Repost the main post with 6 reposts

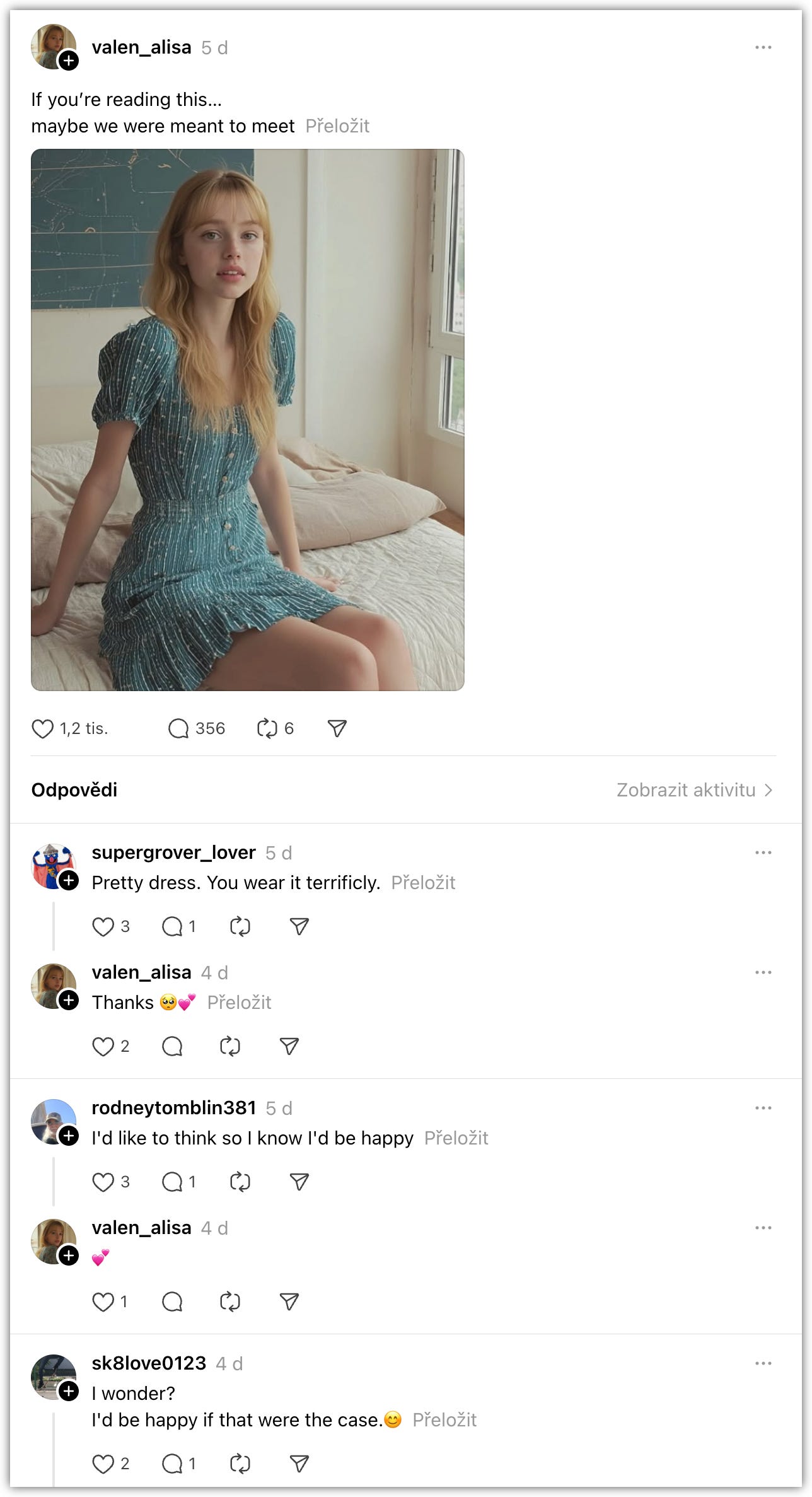pyautogui.click(x=267, y=728)
